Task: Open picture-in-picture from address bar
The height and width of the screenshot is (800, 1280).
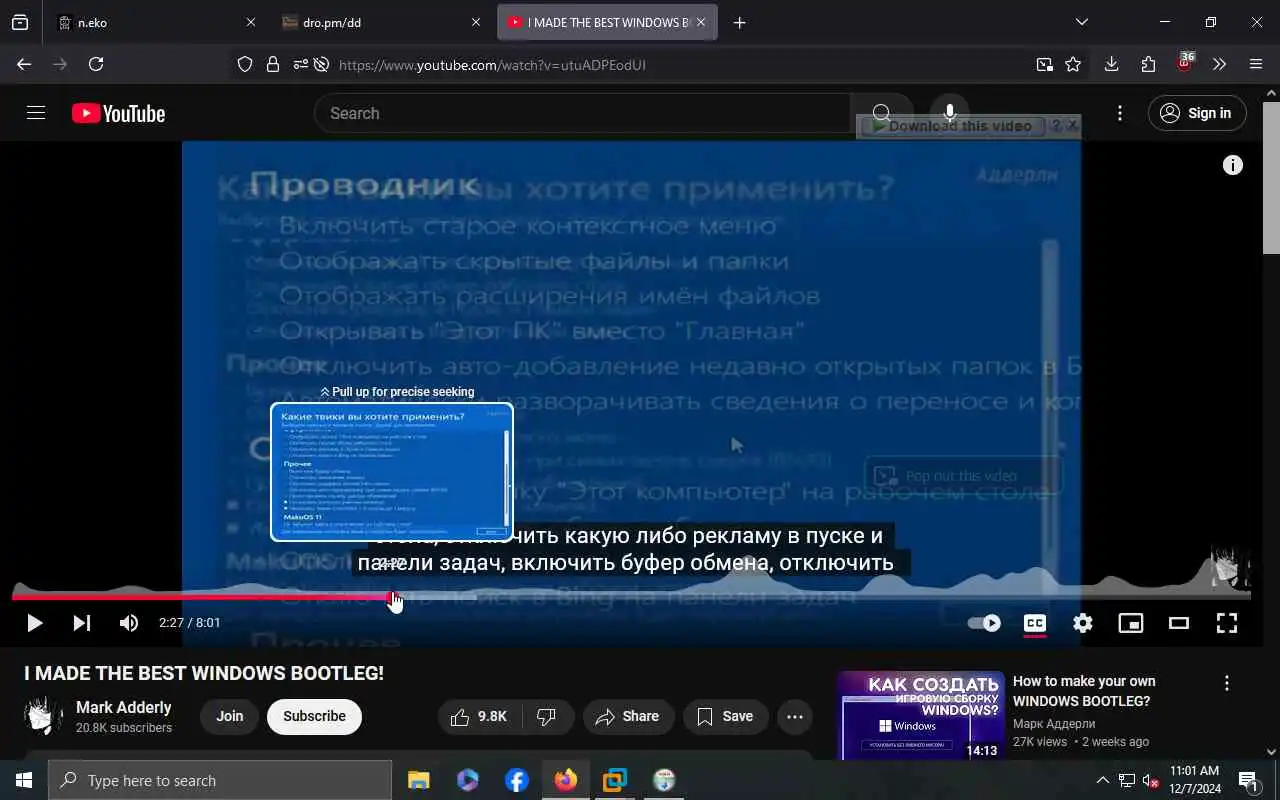Action: click(x=1044, y=64)
